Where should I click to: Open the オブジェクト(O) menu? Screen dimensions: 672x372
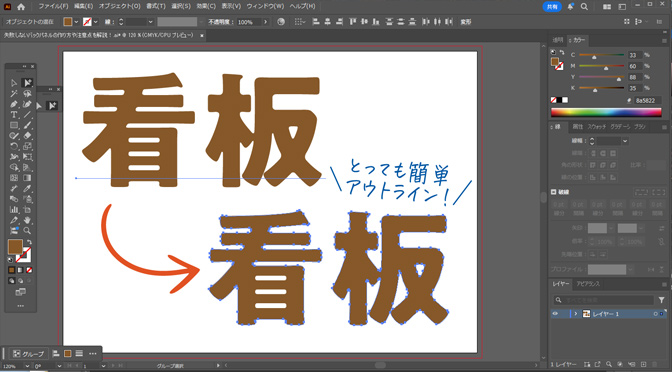click(x=119, y=6)
